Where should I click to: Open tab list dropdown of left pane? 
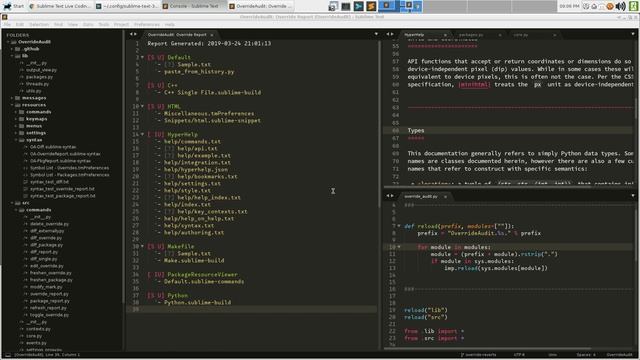[376, 34]
